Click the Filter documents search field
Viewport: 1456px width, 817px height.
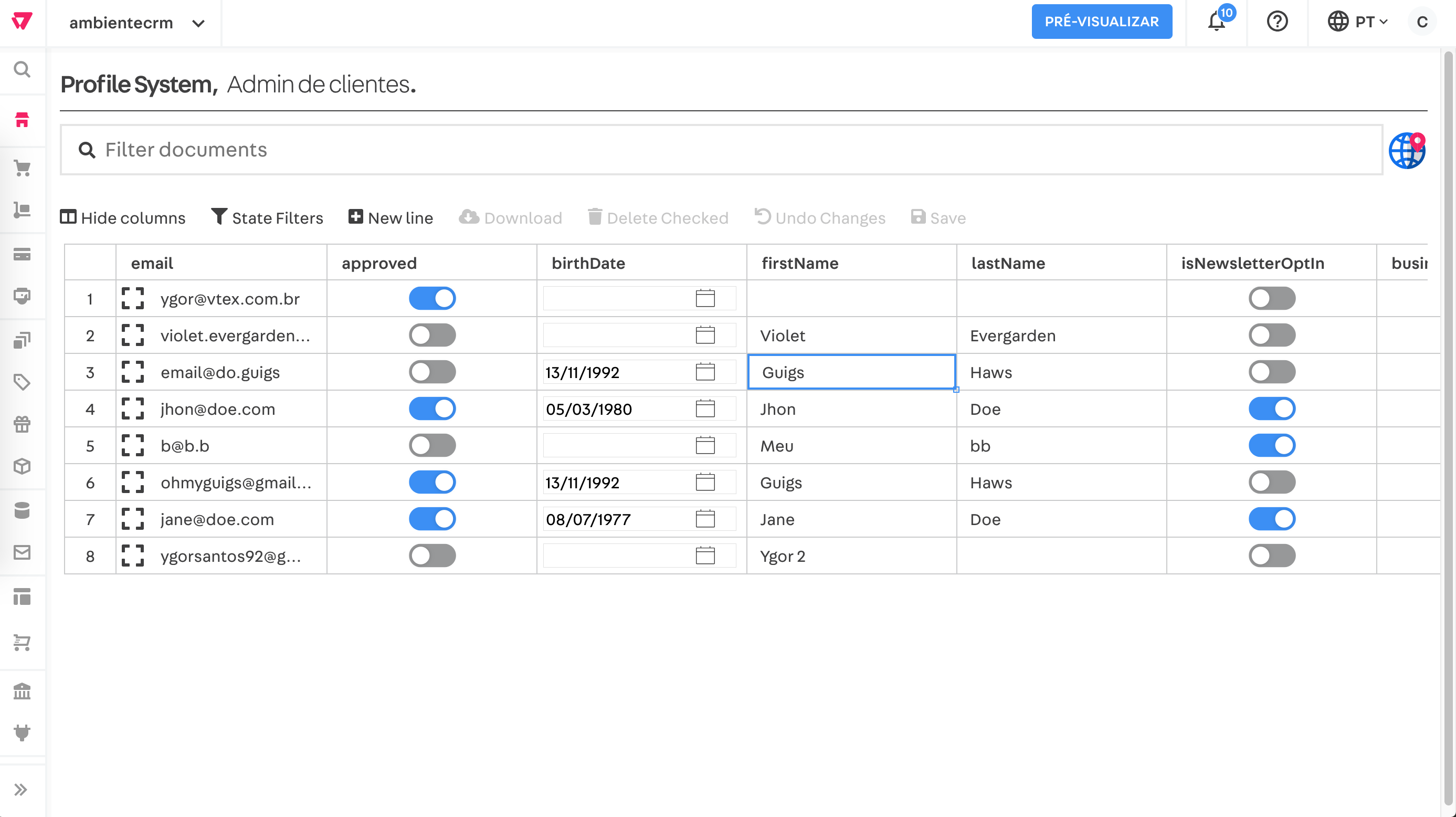pyautogui.click(x=396, y=149)
